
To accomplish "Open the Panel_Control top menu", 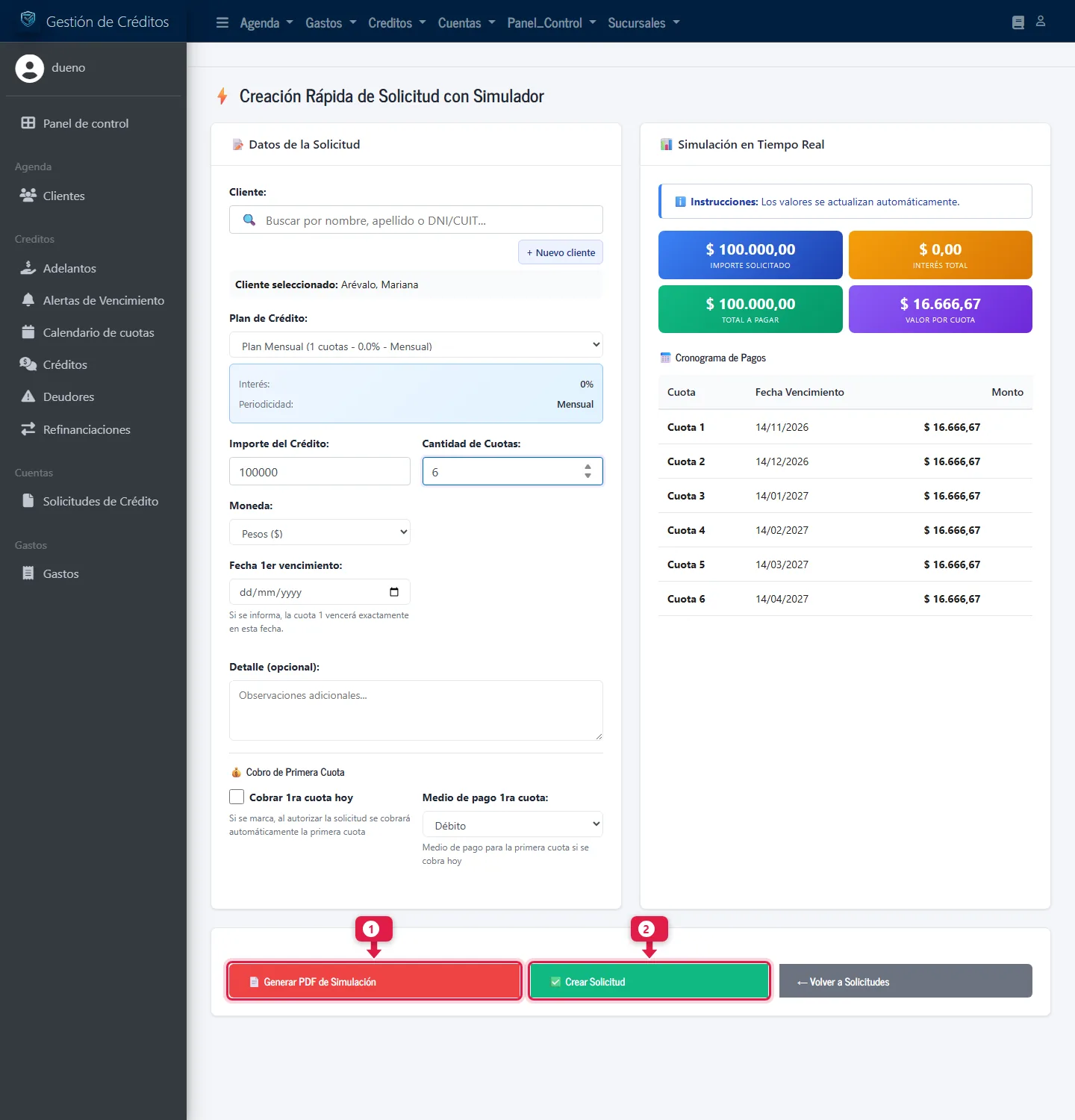I will pyautogui.click(x=551, y=22).
